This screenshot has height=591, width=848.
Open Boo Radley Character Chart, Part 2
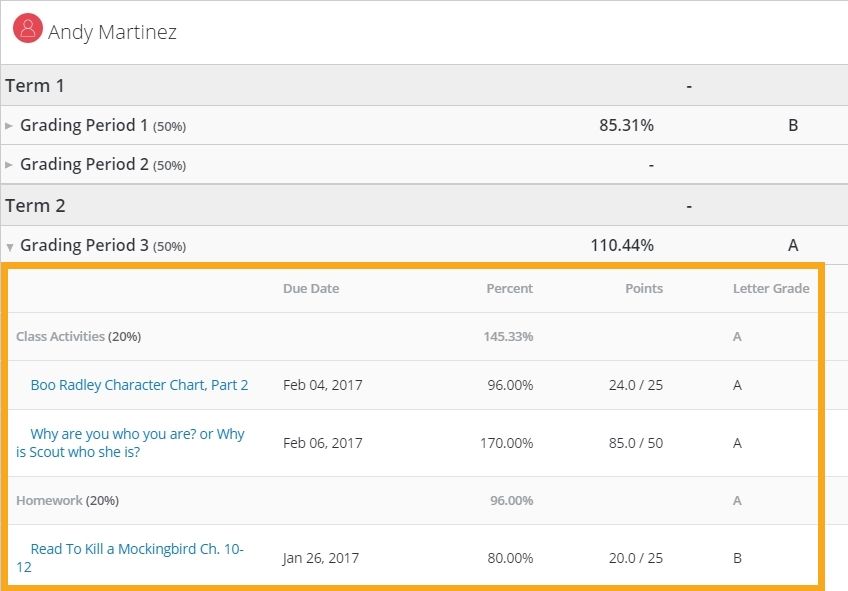click(x=139, y=385)
